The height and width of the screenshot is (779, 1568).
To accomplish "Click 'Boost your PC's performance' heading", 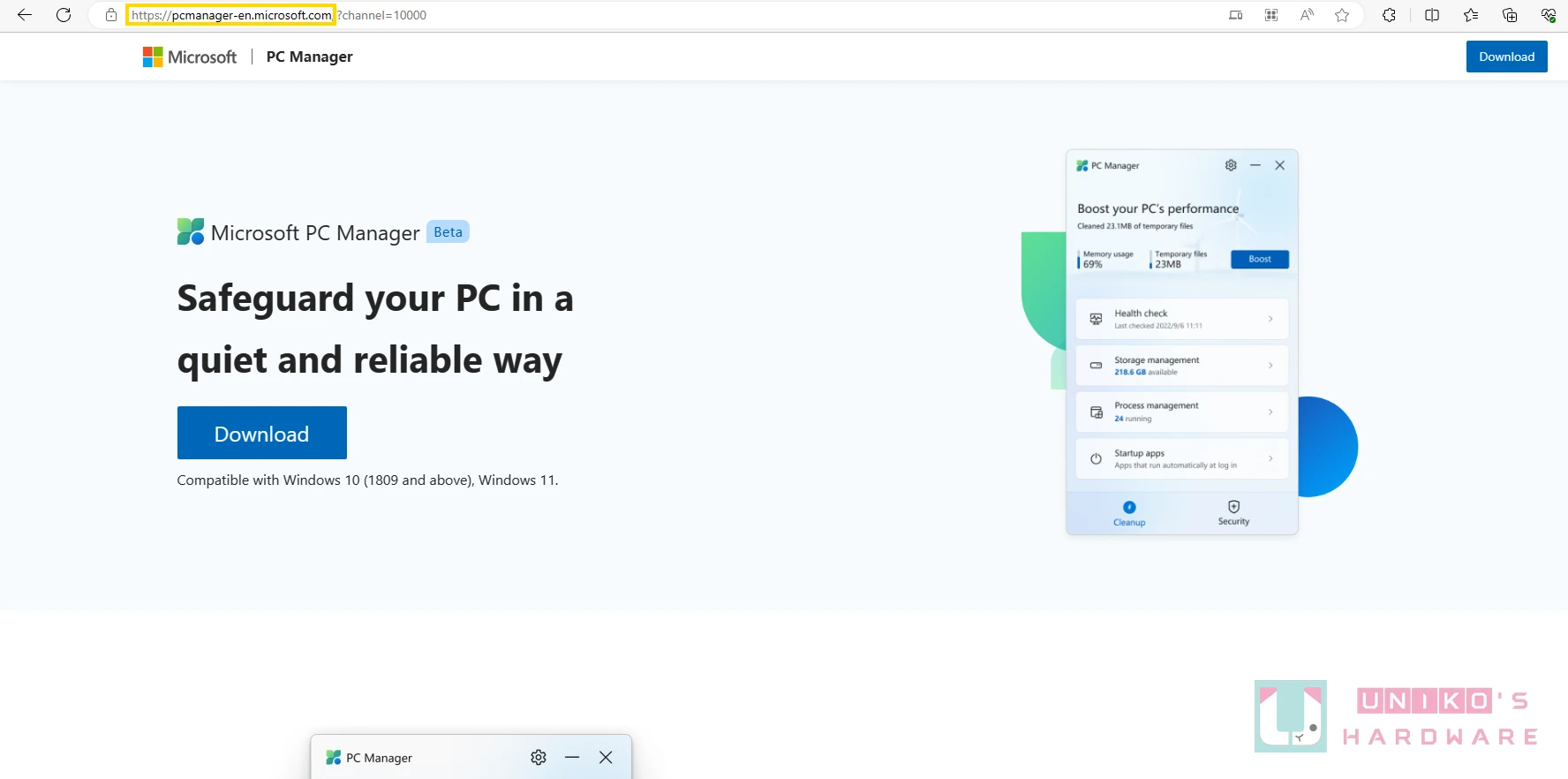I will tap(1157, 208).
